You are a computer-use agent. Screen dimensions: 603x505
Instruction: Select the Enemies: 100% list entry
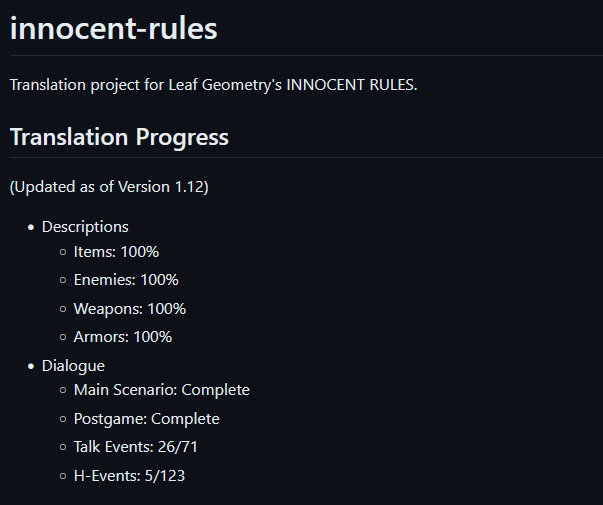click(126, 280)
